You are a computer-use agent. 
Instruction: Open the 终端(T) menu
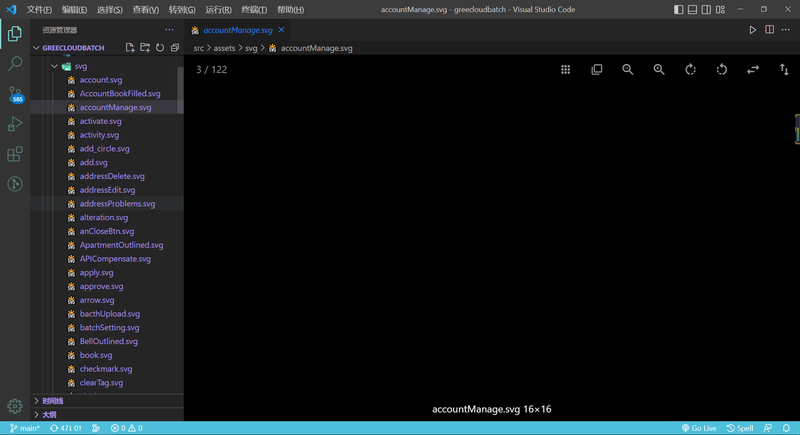pos(254,9)
